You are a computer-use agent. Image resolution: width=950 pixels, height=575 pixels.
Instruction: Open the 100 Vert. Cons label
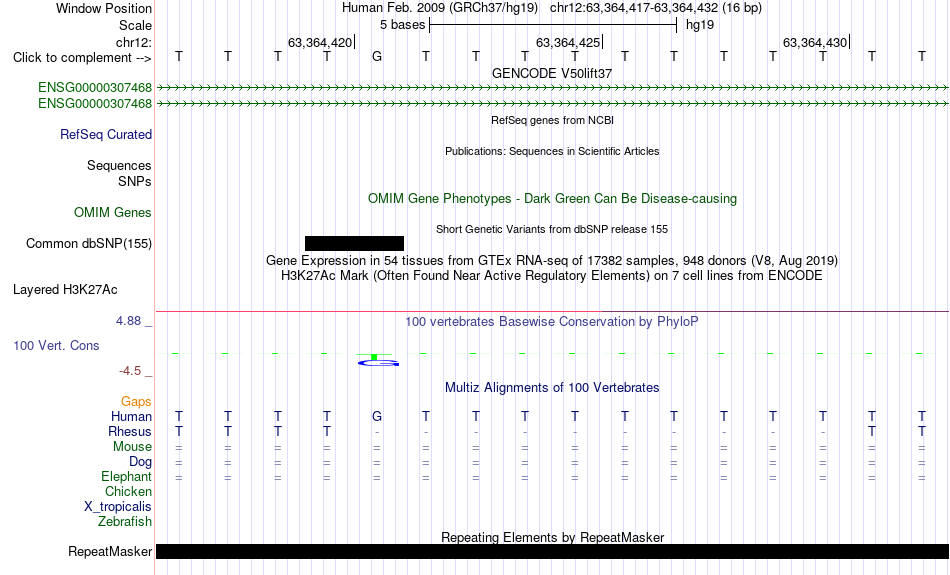tap(56, 345)
